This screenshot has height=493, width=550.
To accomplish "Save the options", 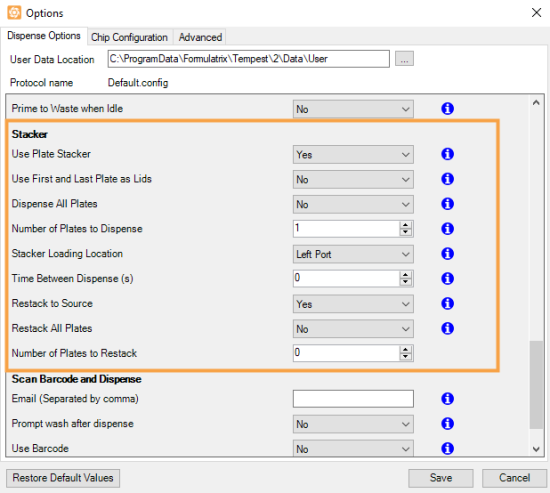I will point(441,478).
